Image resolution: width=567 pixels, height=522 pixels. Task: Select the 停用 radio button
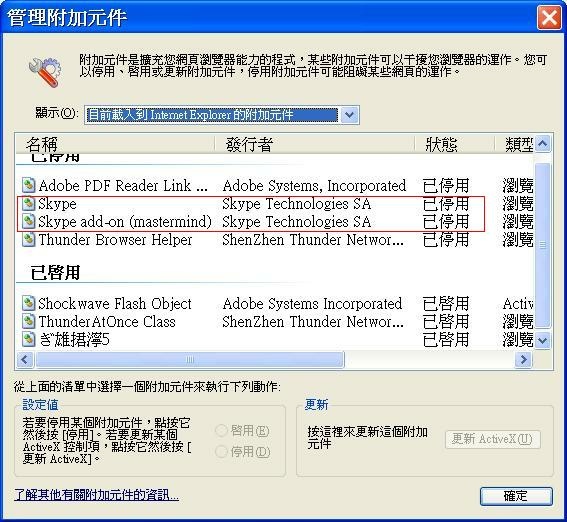click(221, 452)
